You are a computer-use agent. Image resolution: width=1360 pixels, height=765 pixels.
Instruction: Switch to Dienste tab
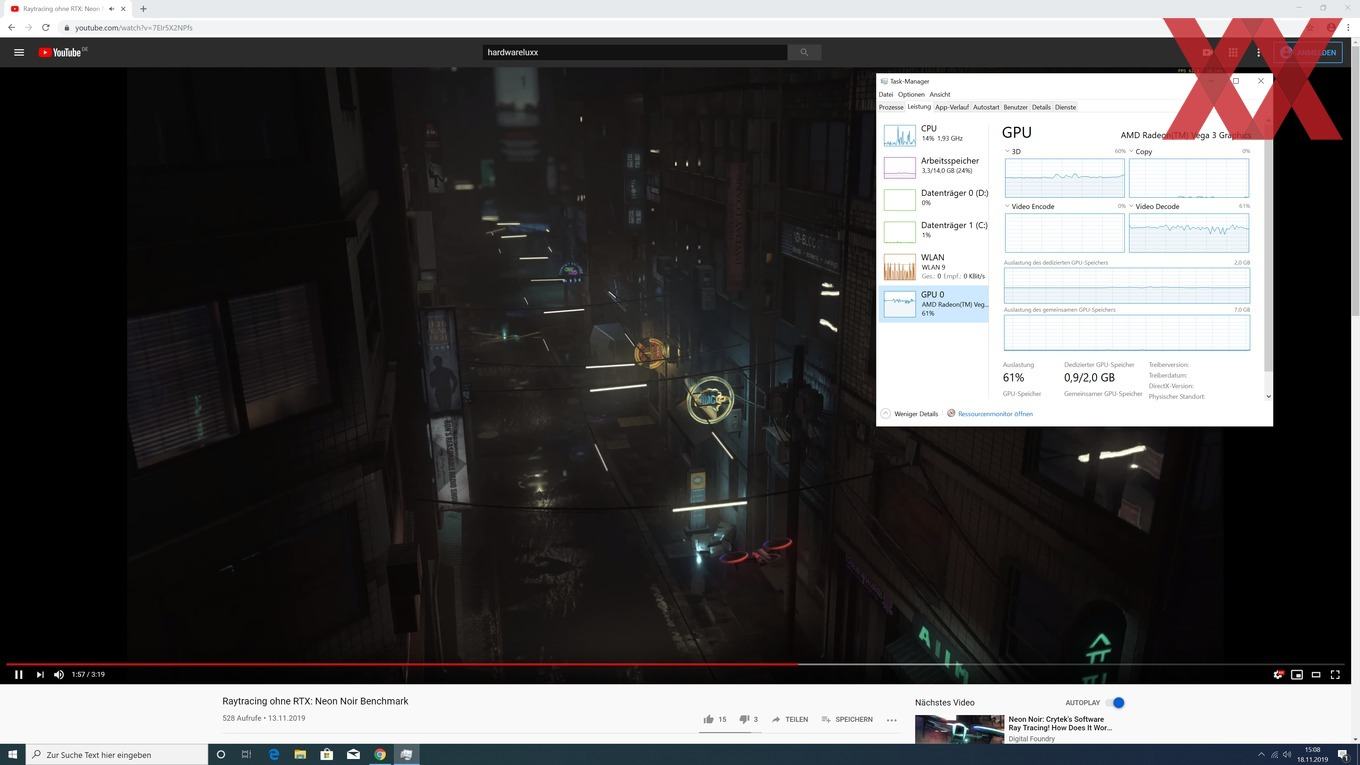pyautogui.click(x=1066, y=107)
